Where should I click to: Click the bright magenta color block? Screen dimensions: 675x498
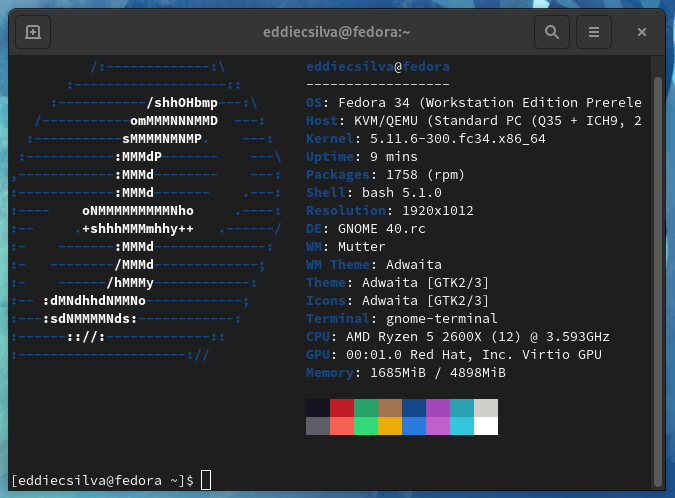438,426
